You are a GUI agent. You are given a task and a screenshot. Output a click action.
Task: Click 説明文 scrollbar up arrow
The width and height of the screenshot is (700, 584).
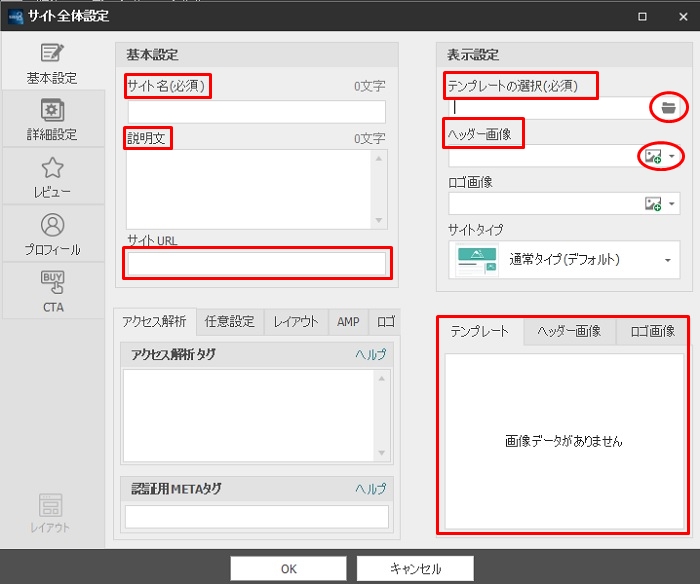[x=379, y=159]
